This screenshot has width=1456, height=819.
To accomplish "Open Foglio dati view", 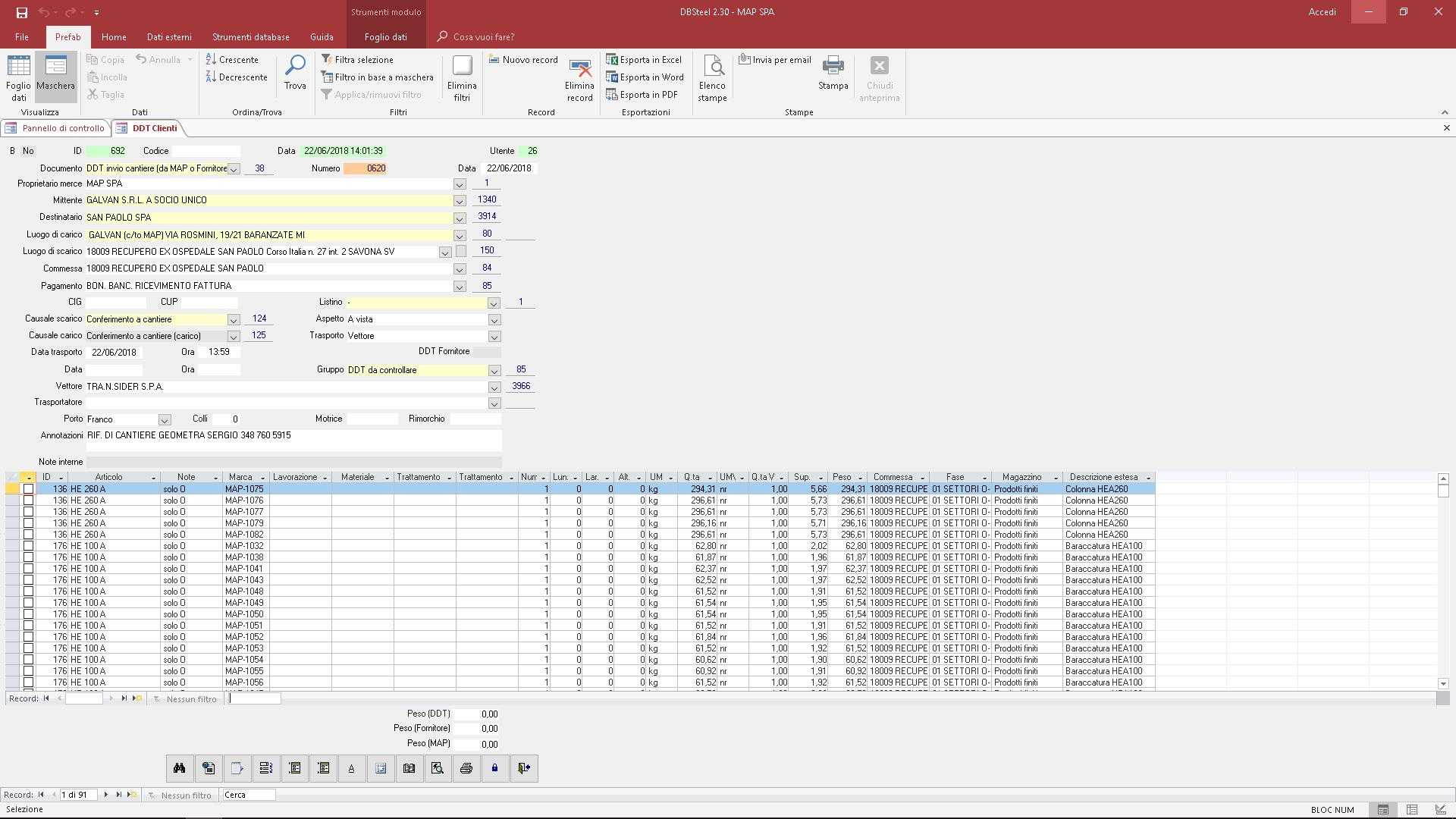I will click(19, 77).
